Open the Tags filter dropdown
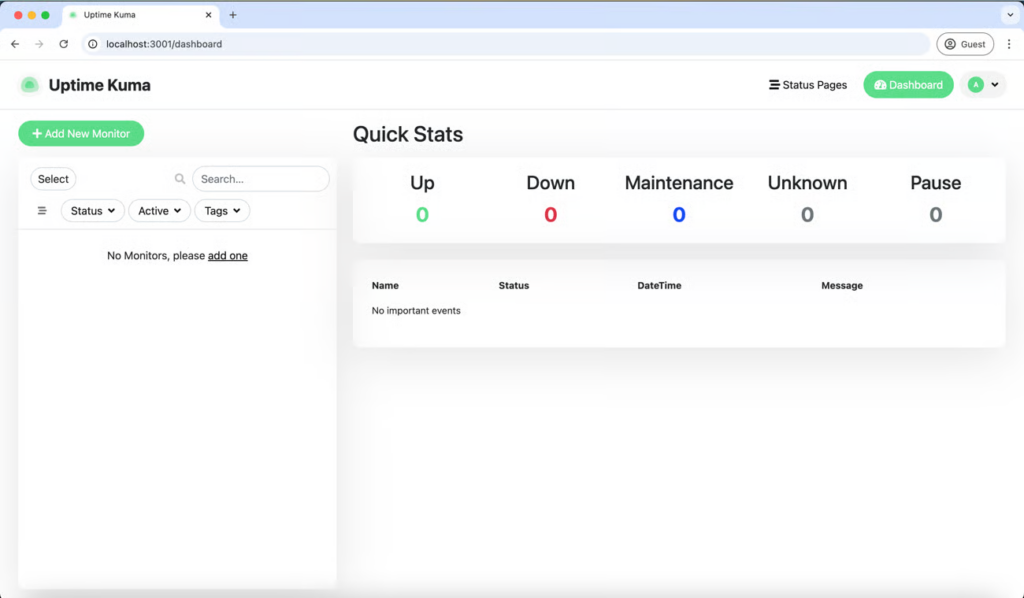The width and height of the screenshot is (1024, 598). (x=222, y=211)
